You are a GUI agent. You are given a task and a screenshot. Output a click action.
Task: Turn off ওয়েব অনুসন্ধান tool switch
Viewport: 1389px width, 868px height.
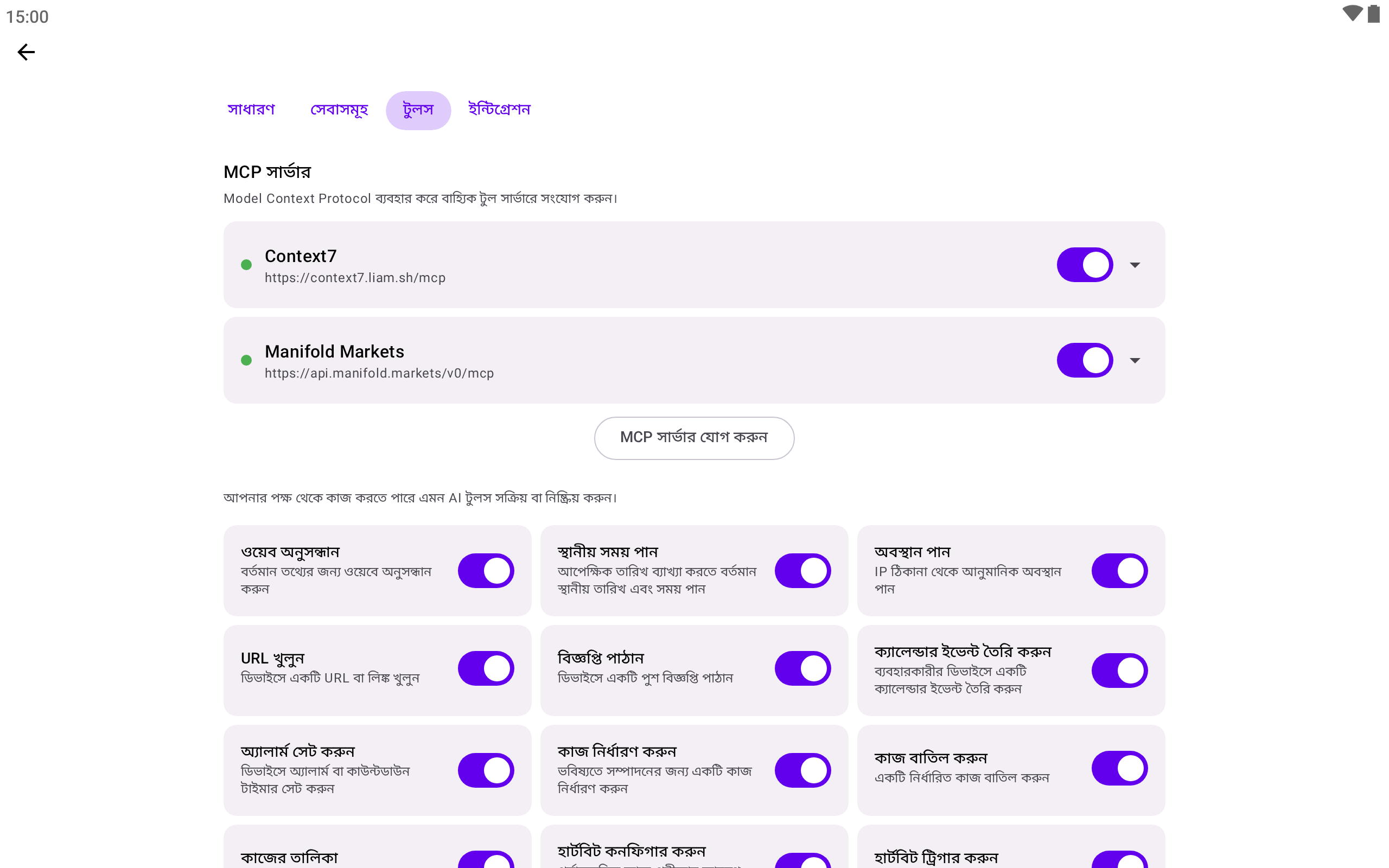486,571
